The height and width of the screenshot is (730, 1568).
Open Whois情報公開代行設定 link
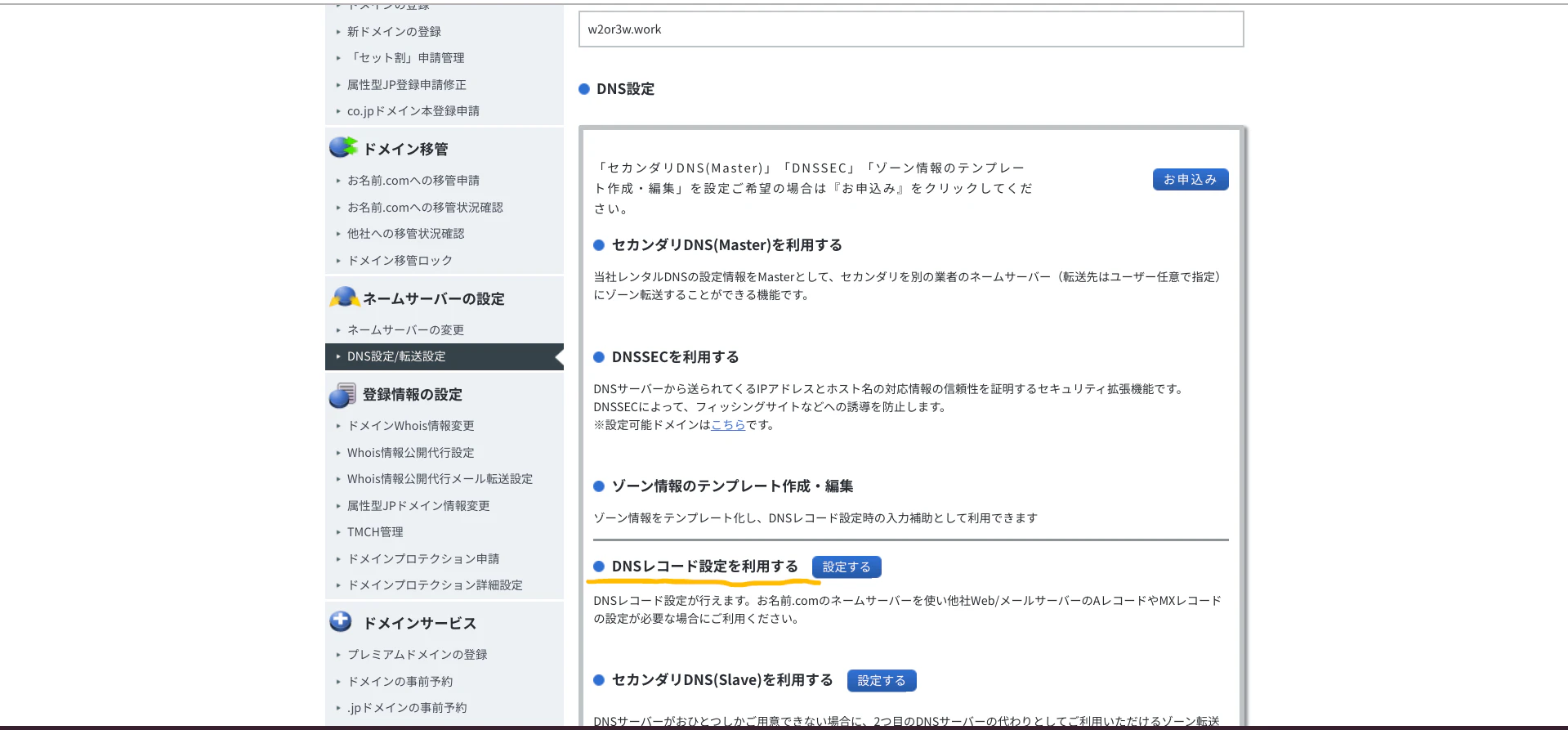[x=410, y=453]
